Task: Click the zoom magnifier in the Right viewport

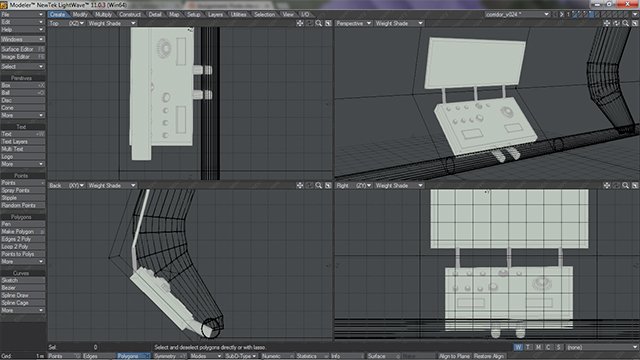Action: (x=626, y=185)
